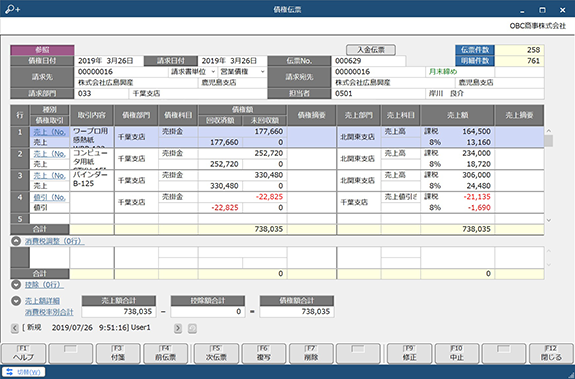This screenshot has height=379, width=575.
Task: Select row header 4 in detail table
Action: point(20,202)
